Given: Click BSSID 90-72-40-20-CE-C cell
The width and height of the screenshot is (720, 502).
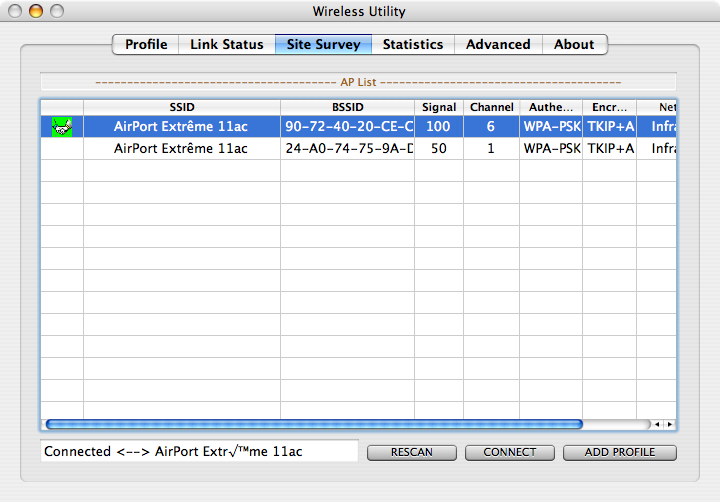Looking at the screenshot, I should click(x=348, y=127).
